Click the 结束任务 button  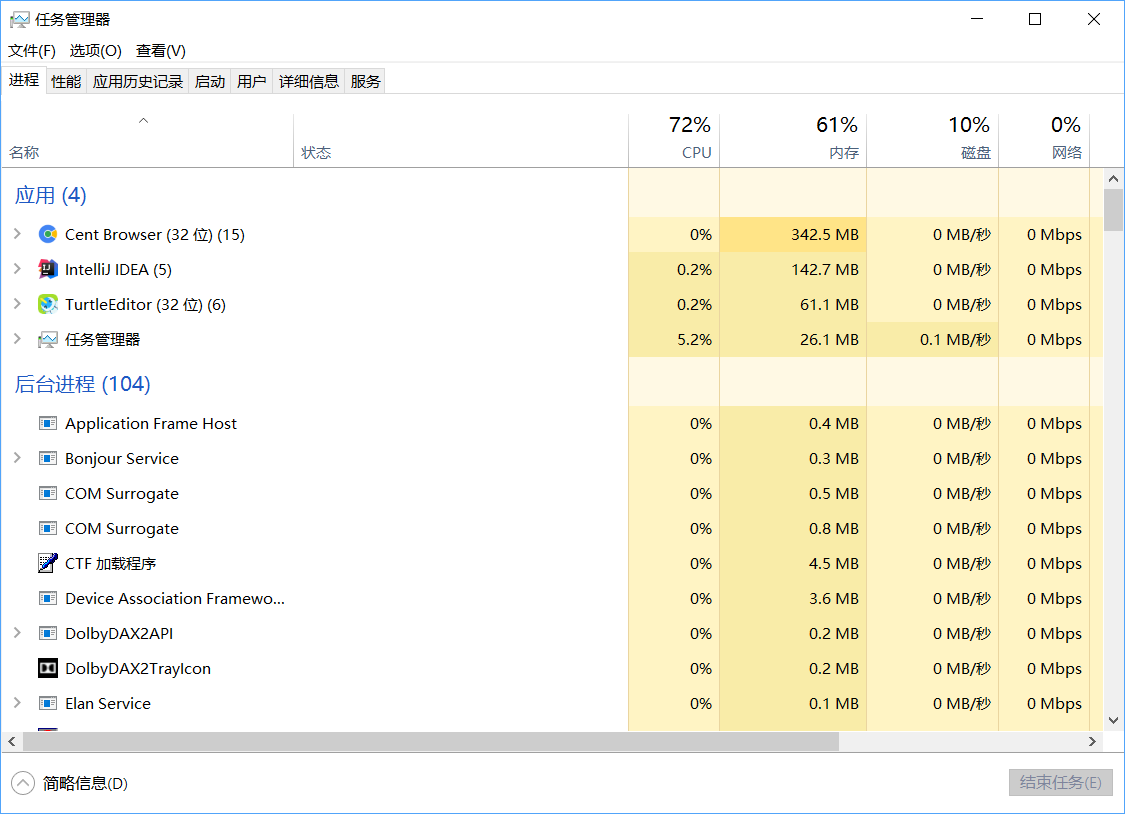click(x=1060, y=782)
